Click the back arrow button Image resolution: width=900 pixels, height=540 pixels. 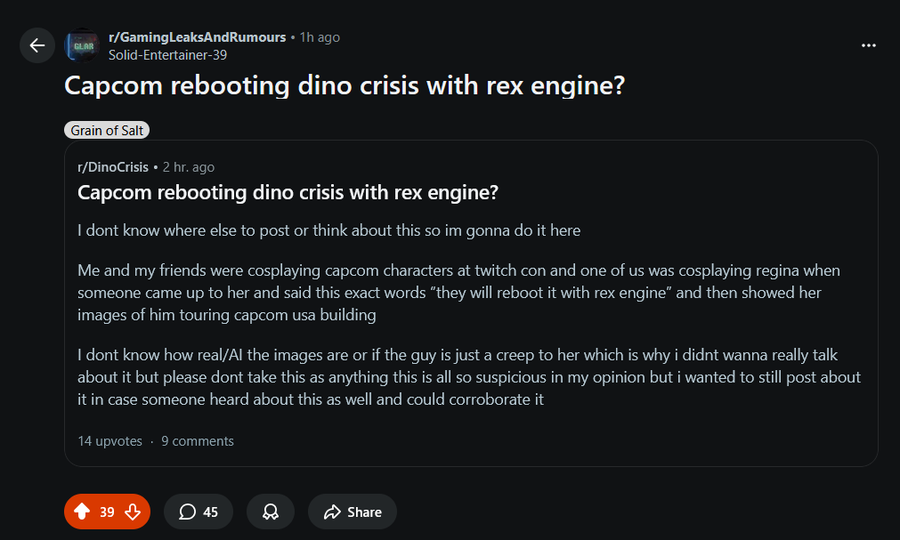pyautogui.click(x=37, y=45)
